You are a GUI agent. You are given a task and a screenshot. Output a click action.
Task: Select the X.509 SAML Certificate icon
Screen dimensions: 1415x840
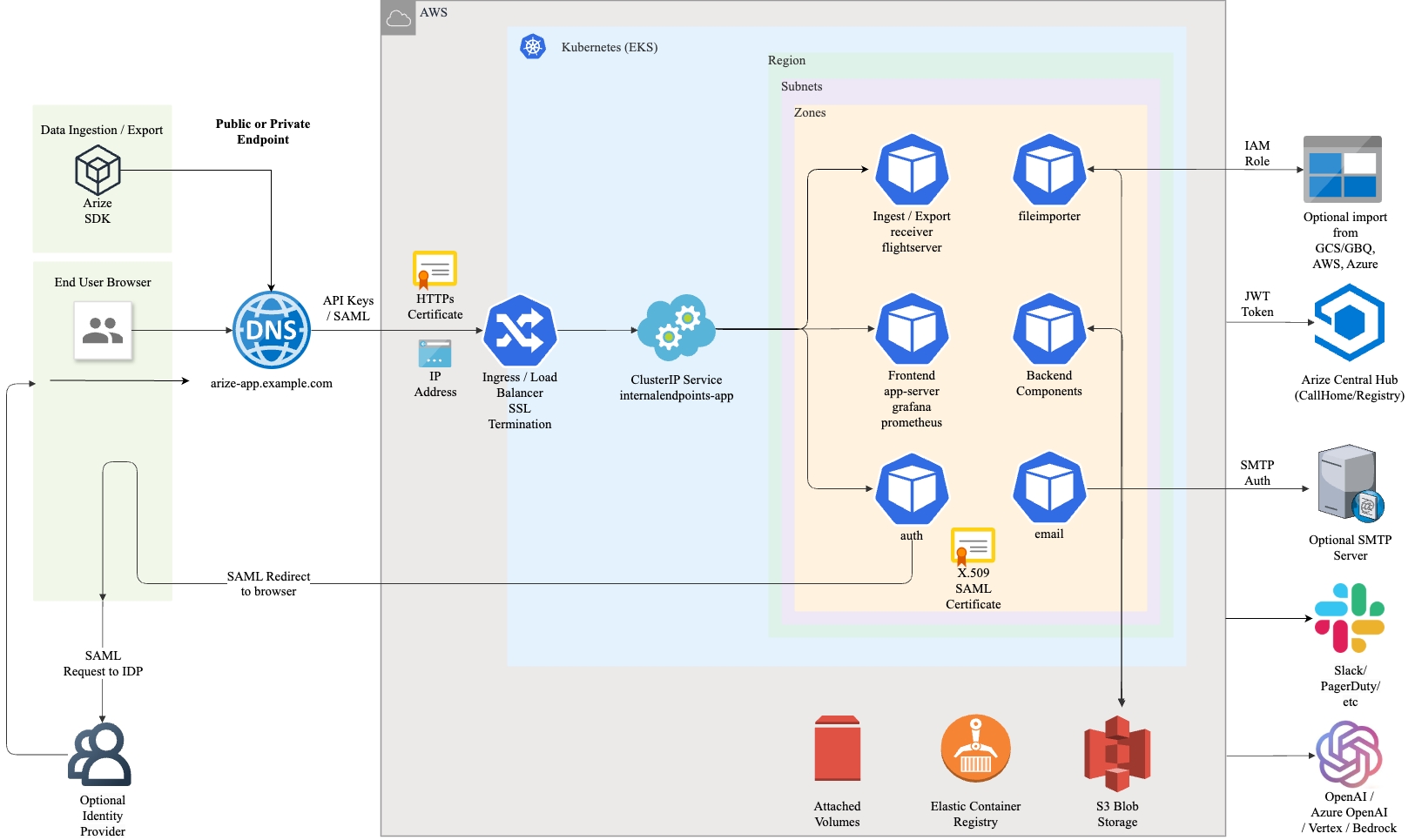point(973,547)
